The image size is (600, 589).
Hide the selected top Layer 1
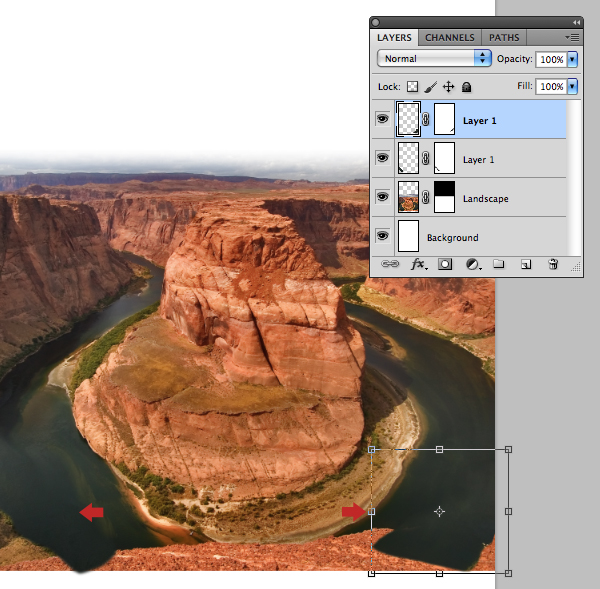382,119
